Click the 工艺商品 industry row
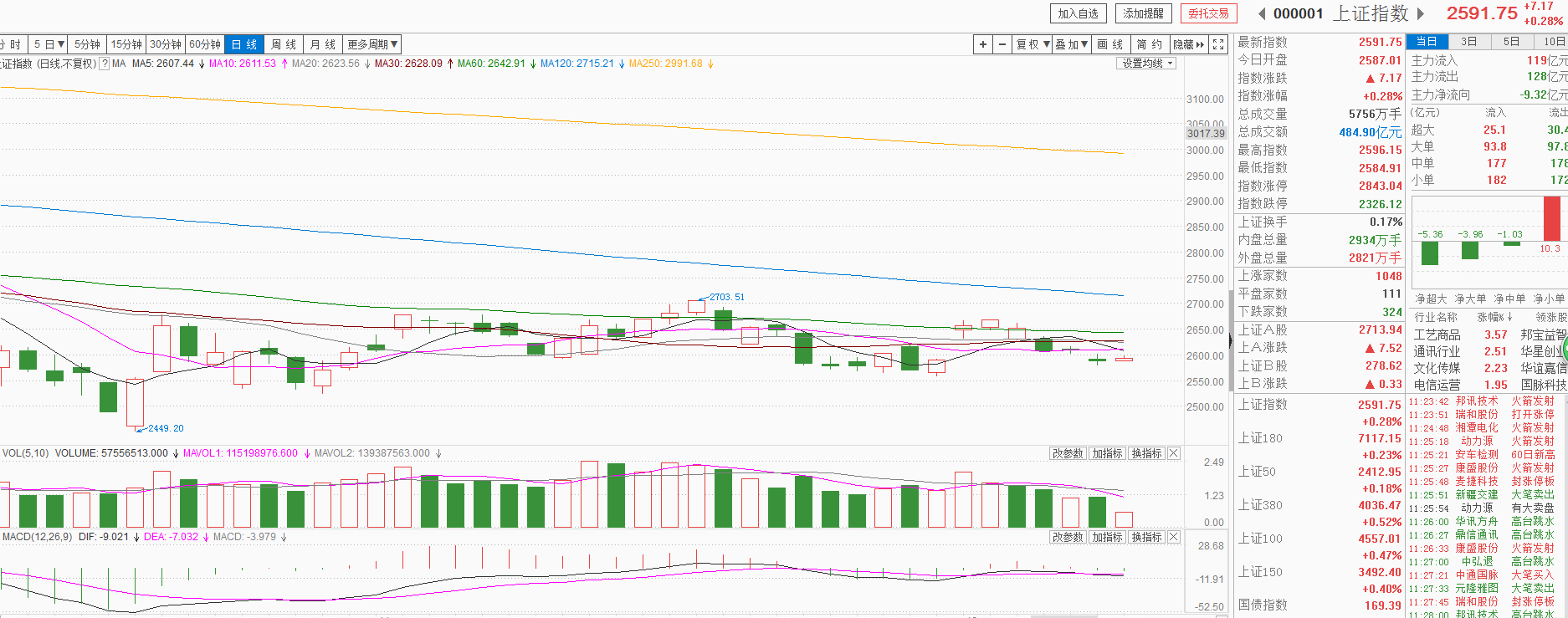 click(x=1489, y=335)
